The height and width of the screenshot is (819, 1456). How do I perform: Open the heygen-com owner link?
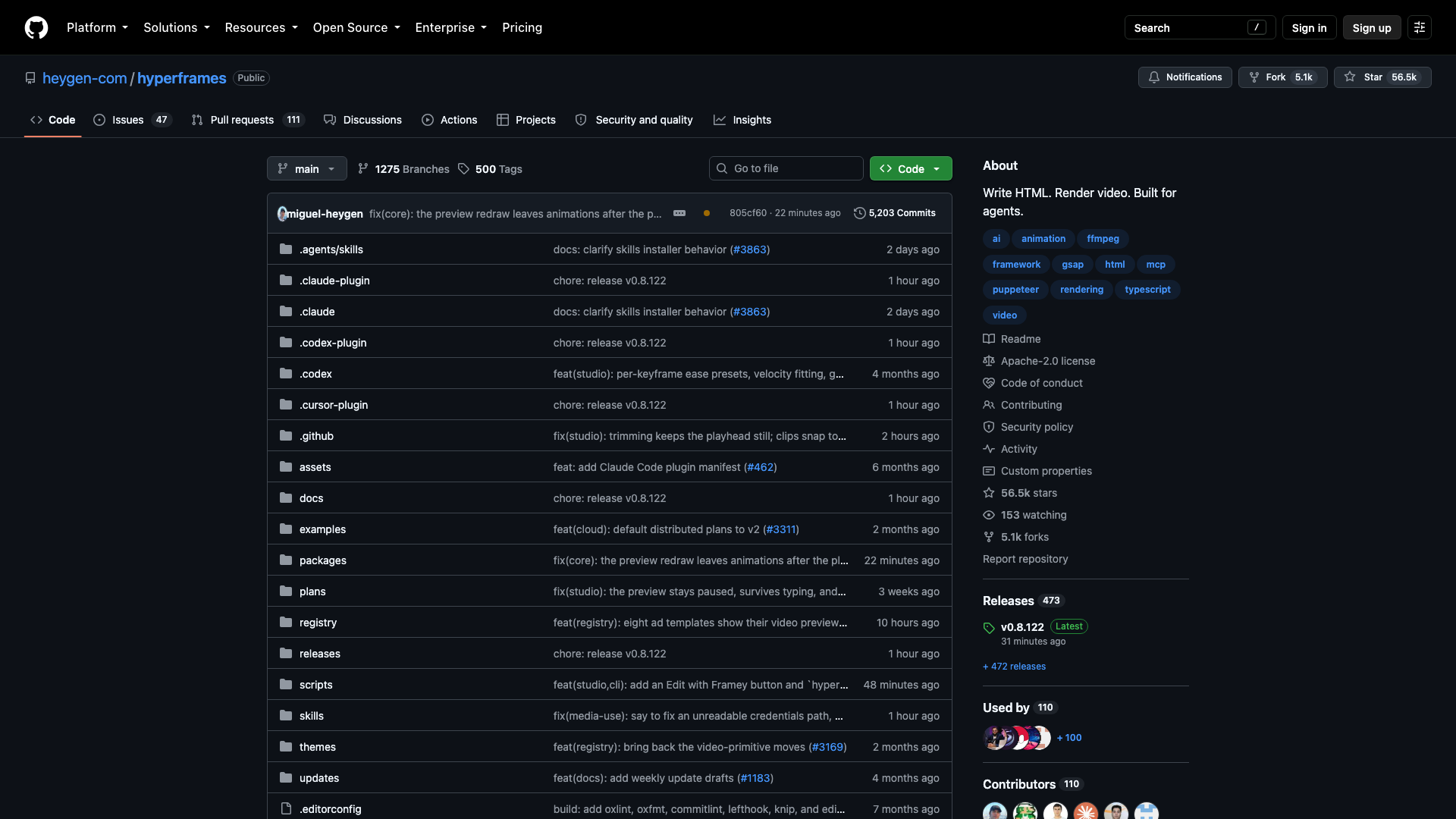tap(85, 78)
